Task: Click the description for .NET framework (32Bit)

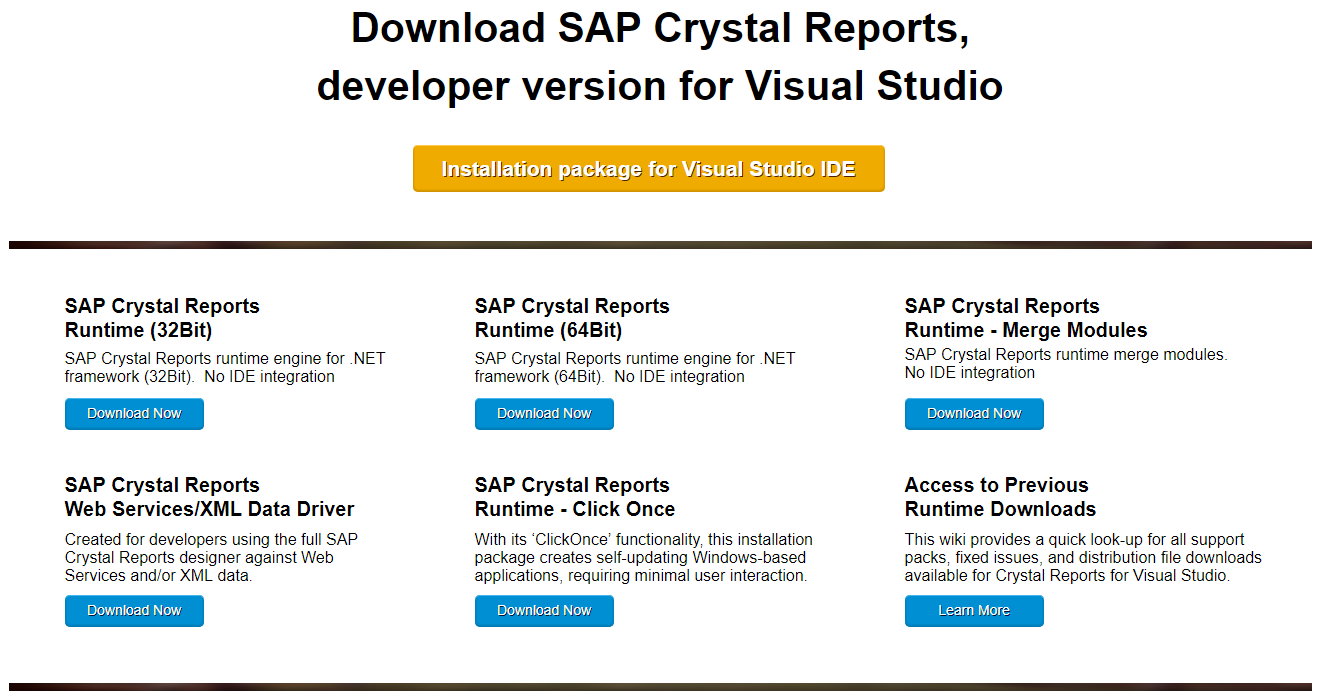Action: click(225, 367)
